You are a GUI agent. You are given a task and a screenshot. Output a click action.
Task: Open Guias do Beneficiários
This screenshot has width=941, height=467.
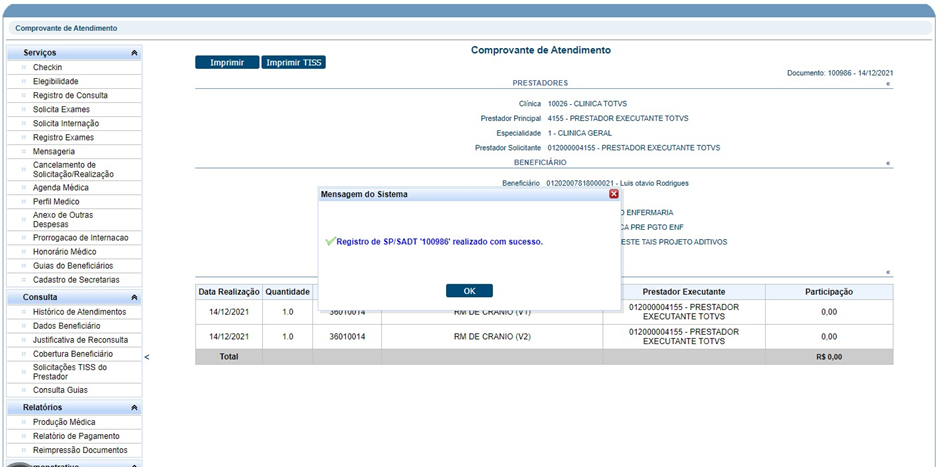73,265
